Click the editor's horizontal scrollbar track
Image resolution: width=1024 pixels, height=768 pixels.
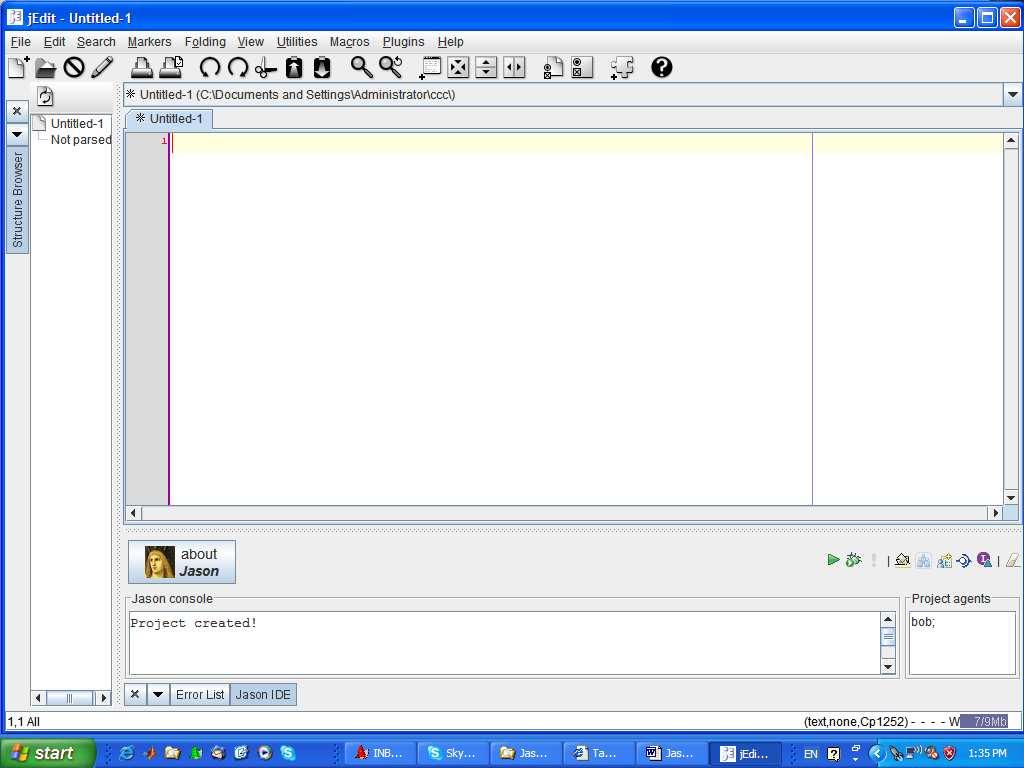click(563, 513)
